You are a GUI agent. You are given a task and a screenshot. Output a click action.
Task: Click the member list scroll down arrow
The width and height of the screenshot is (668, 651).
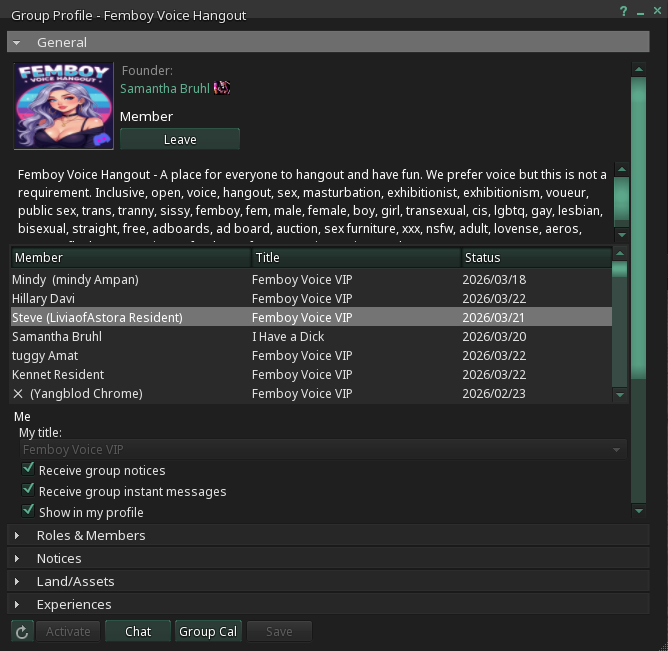[620, 395]
